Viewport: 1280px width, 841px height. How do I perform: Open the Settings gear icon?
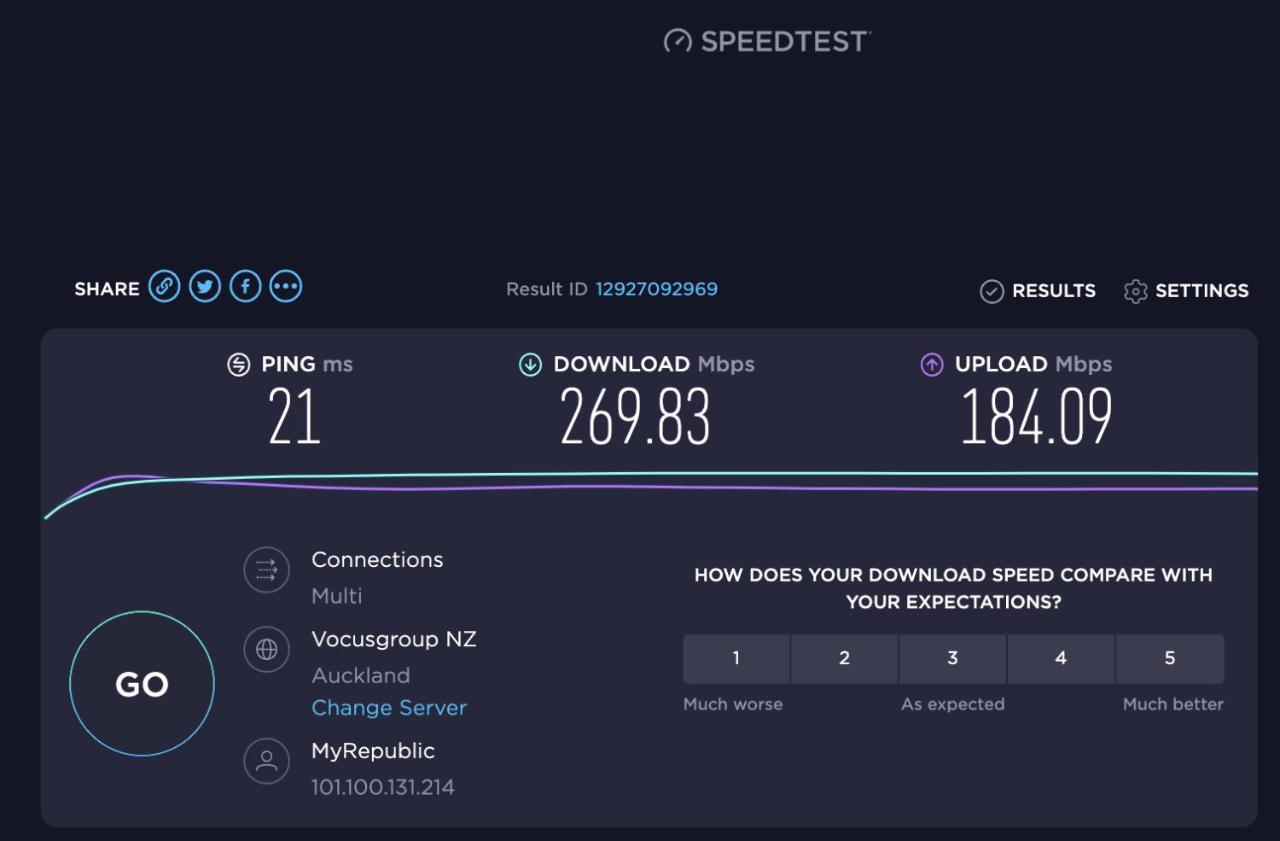click(1135, 291)
